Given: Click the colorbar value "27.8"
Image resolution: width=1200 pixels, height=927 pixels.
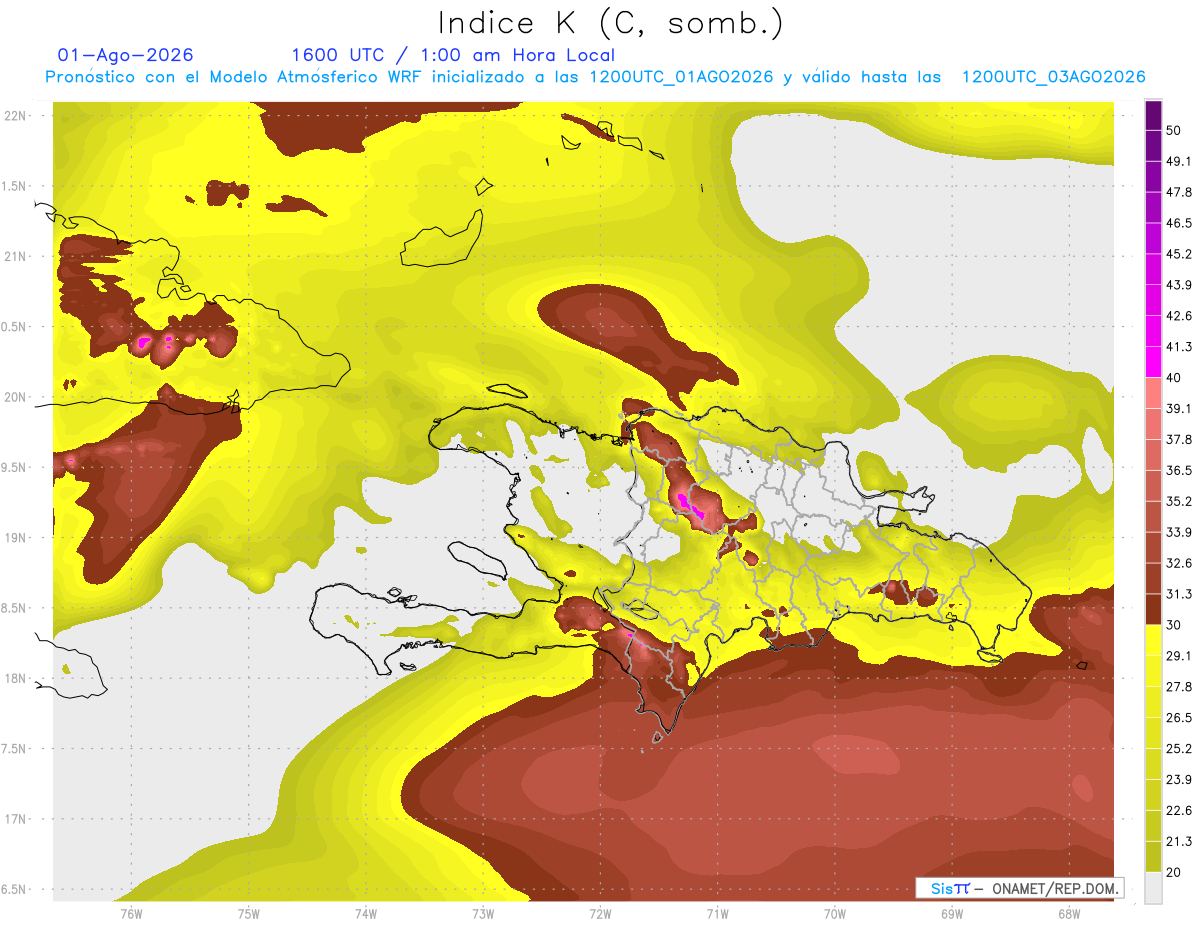Looking at the screenshot, I should click(x=1179, y=687).
